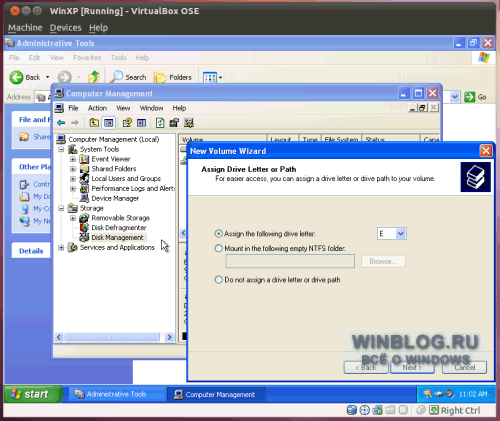Click the last disk toolbar icon
This screenshot has height=421, width=500.
[x=189, y=123]
